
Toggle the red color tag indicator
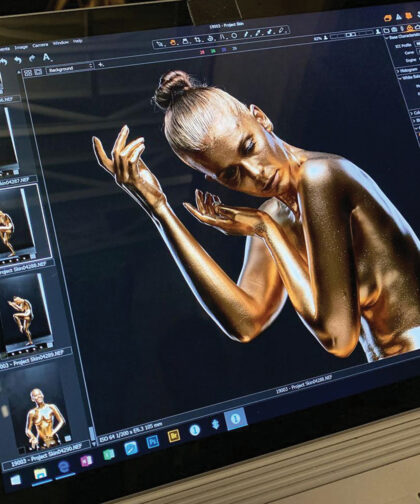(202, 52)
